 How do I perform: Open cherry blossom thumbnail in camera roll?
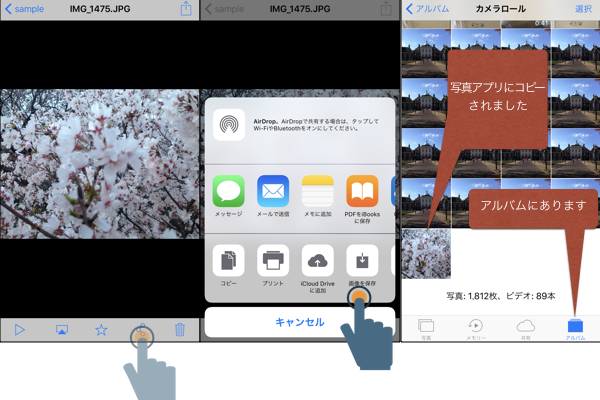(426, 253)
